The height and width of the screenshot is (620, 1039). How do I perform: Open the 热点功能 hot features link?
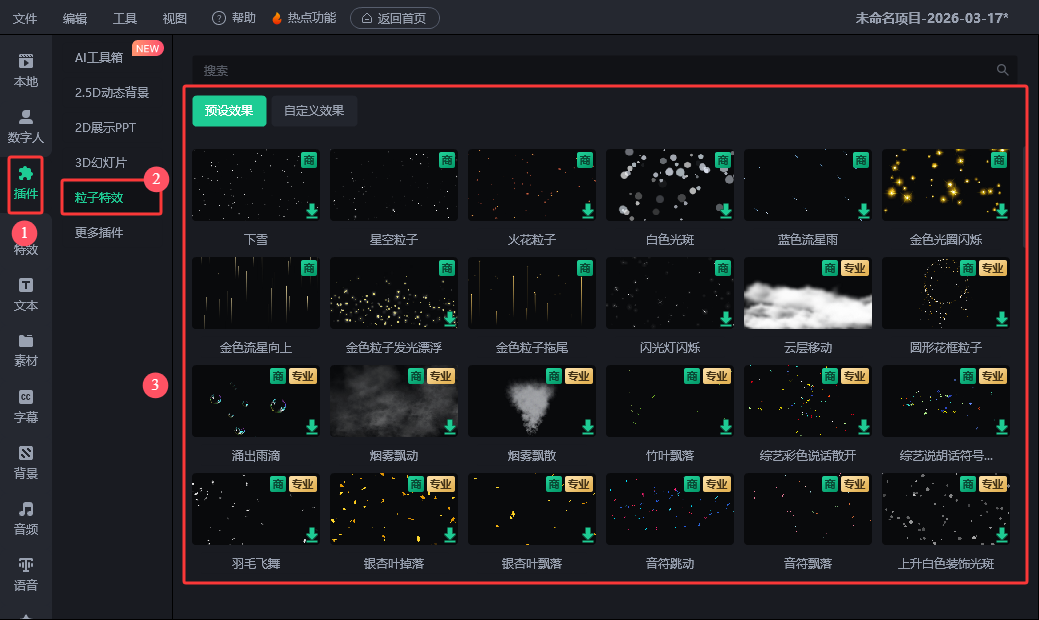pyautogui.click(x=304, y=18)
